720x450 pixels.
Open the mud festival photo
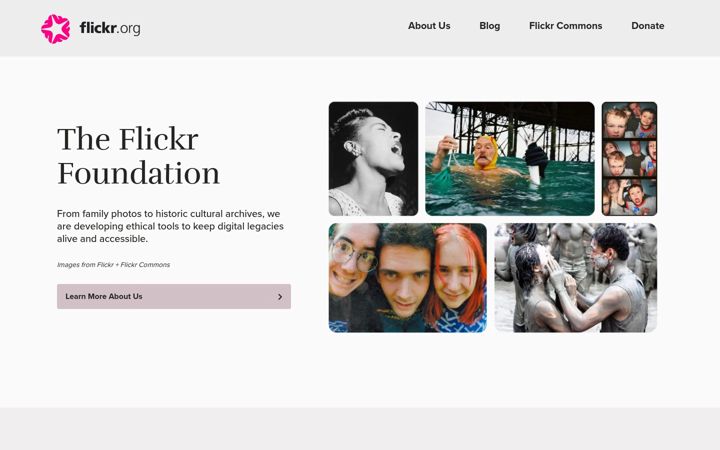tap(575, 278)
